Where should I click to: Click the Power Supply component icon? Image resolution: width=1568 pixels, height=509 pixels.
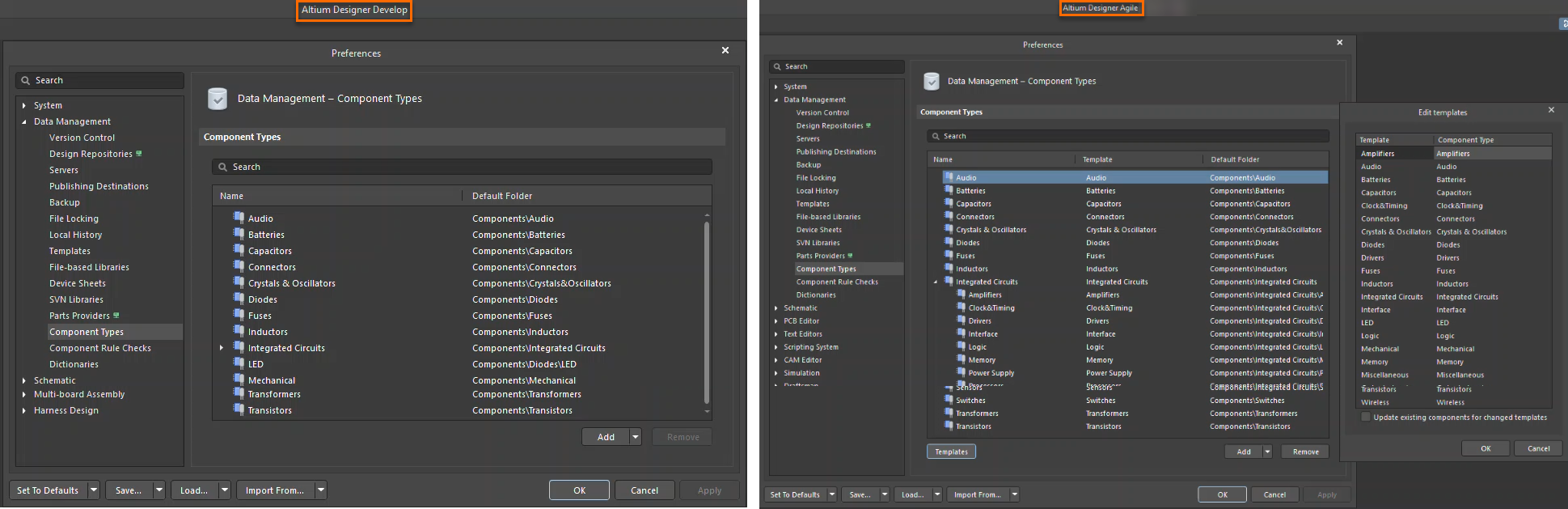[962, 372]
